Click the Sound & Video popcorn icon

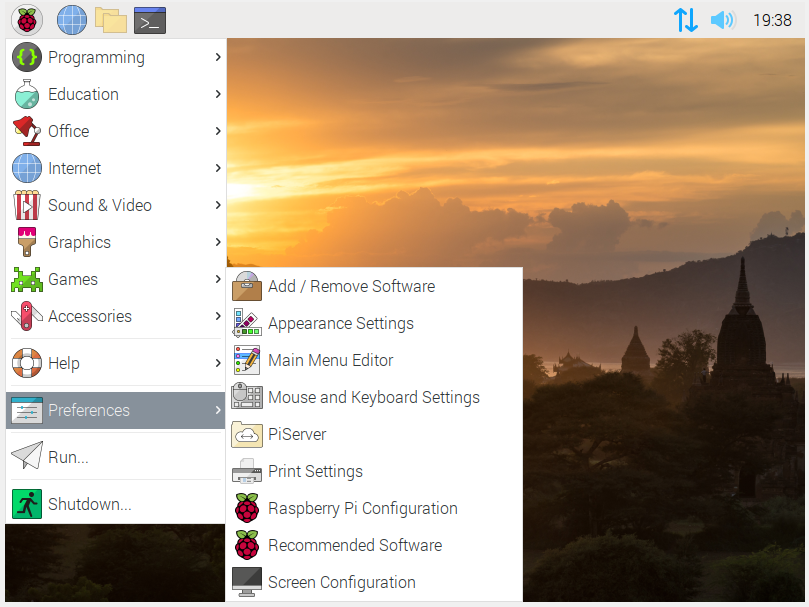point(27,205)
